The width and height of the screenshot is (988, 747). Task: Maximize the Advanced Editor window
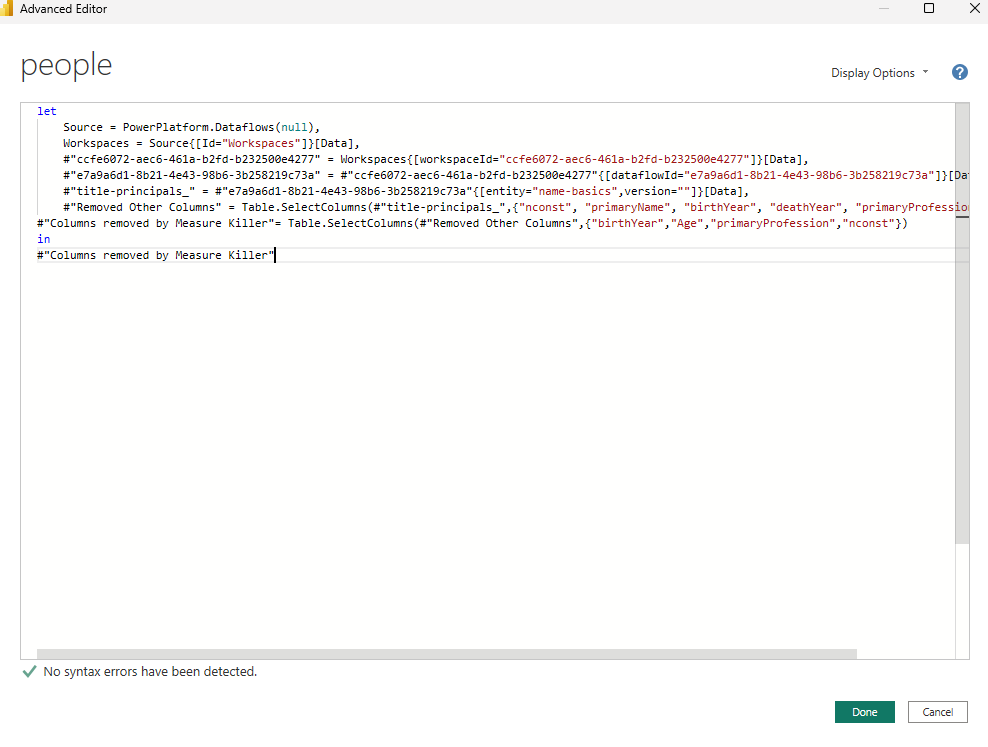929,8
